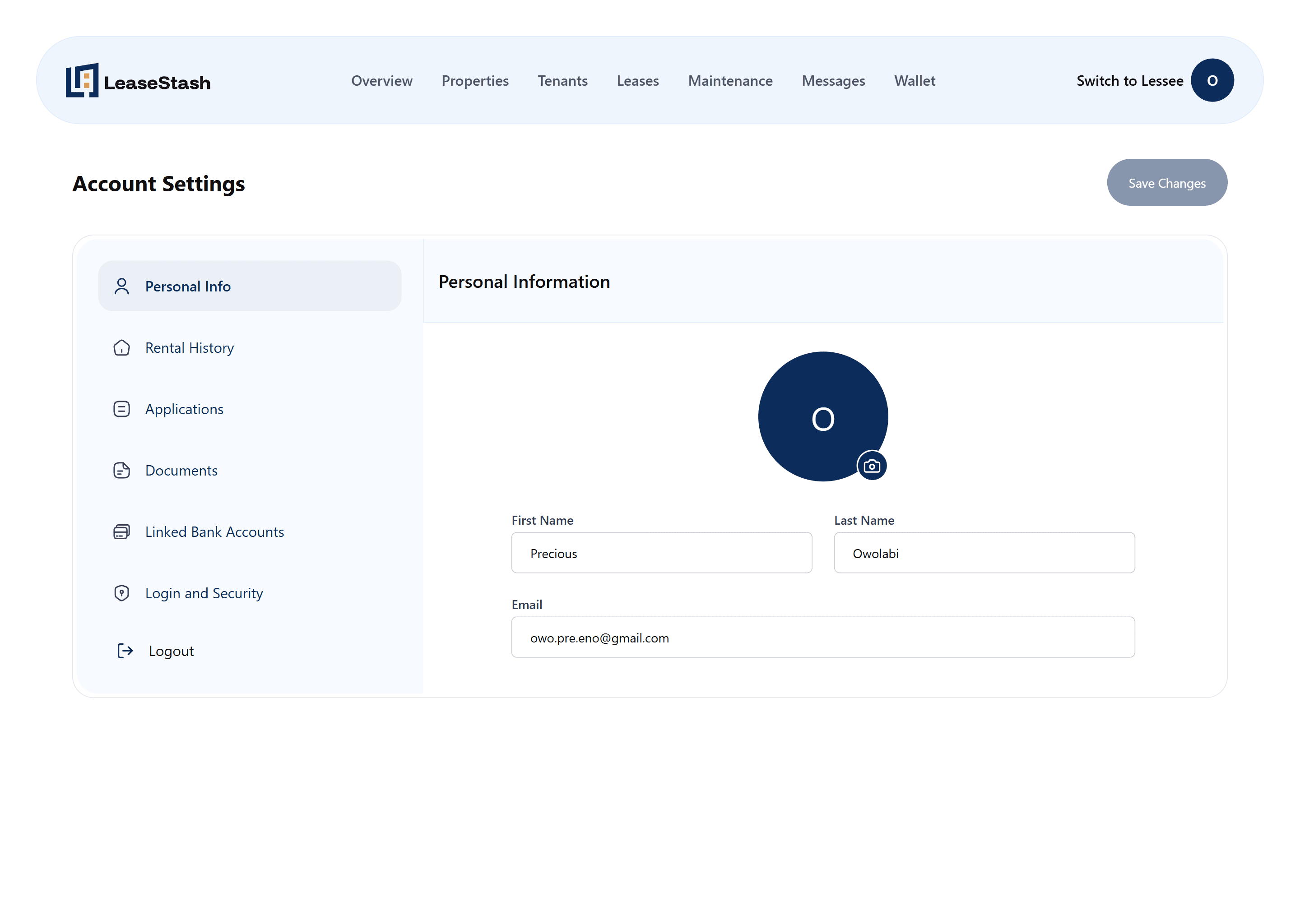Click the Rental History house icon
The image size is (1300, 924).
121,348
